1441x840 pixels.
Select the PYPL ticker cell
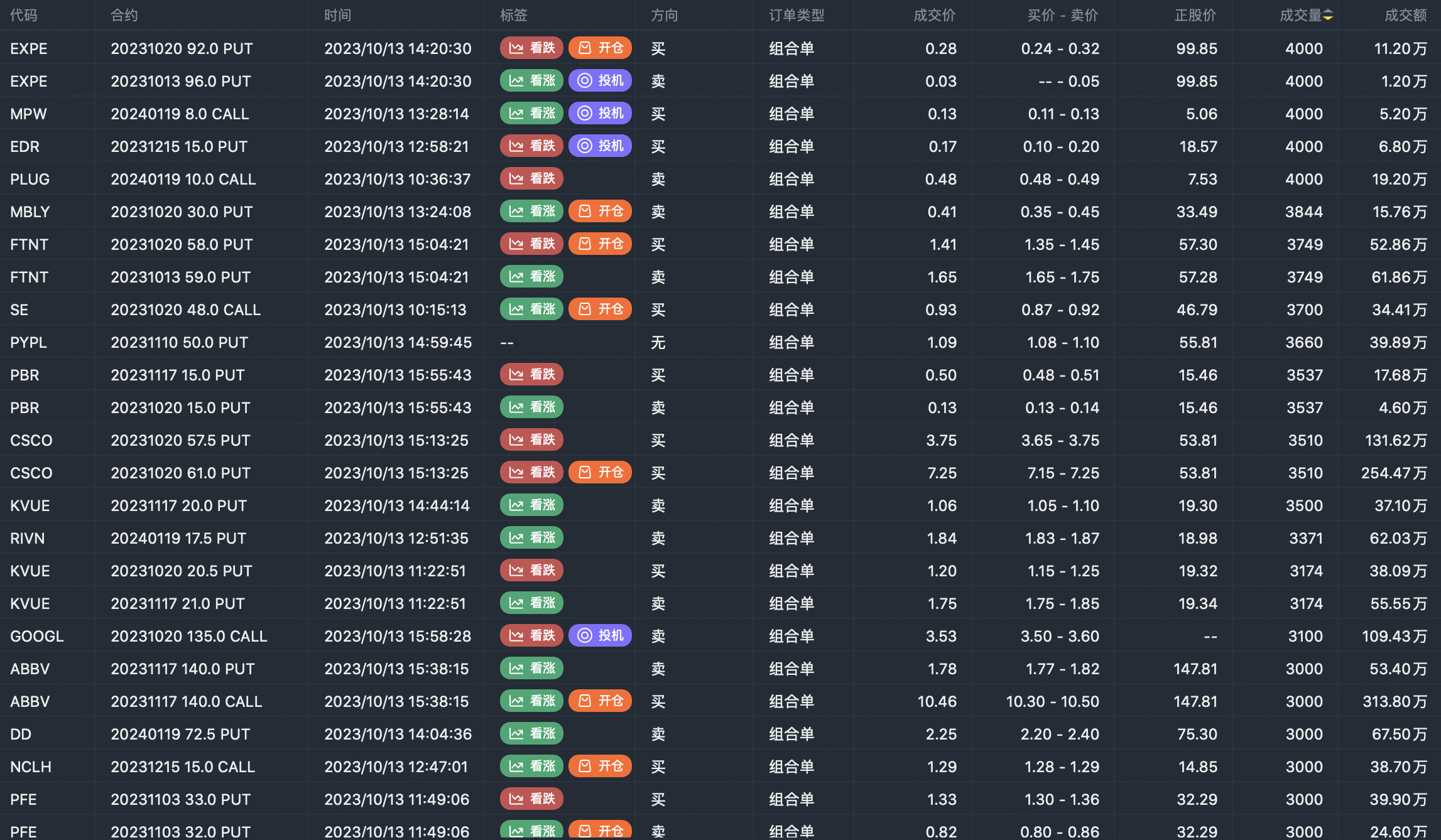(x=28, y=342)
